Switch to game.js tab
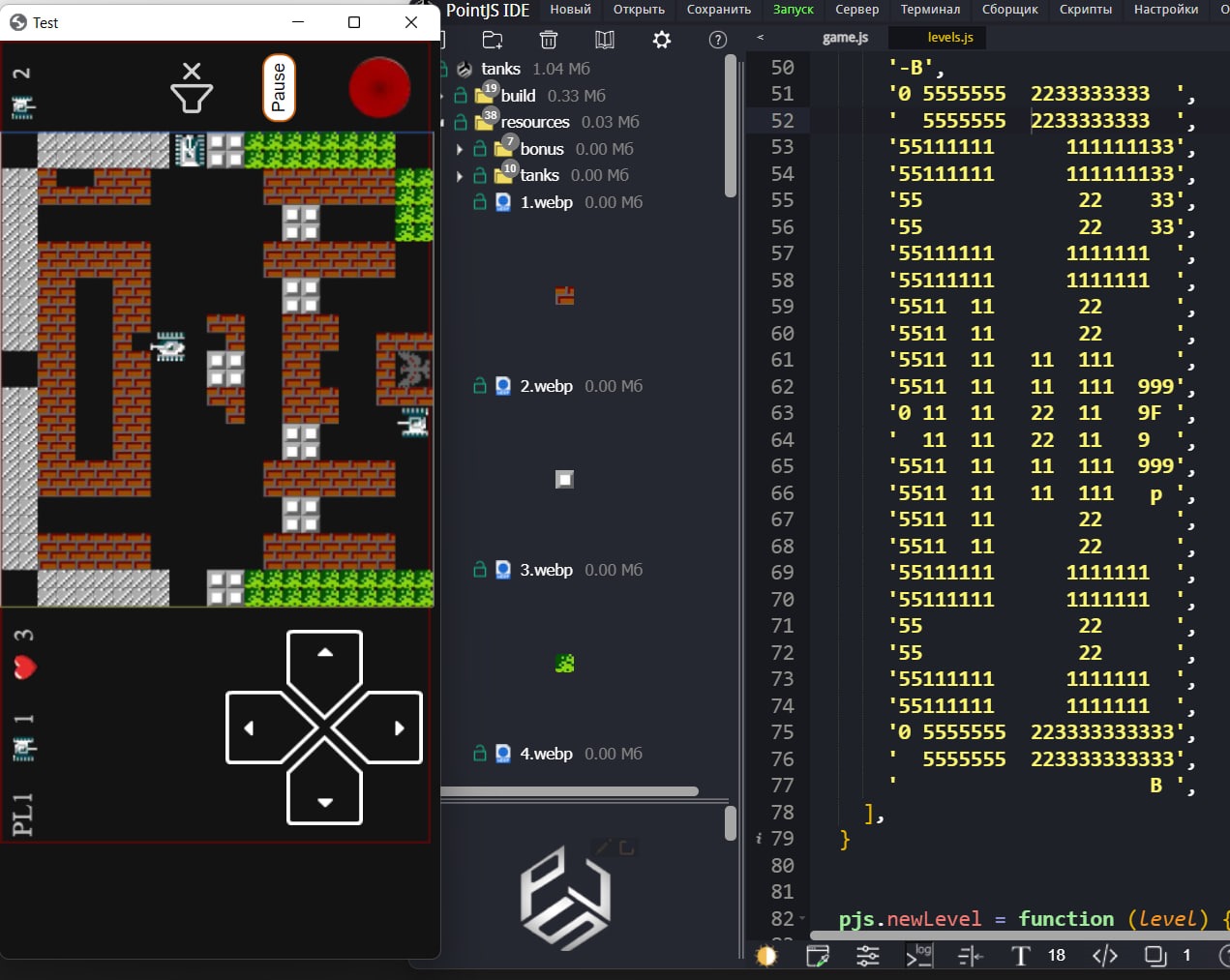Screen dimensions: 1230x980 click(845, 38)
